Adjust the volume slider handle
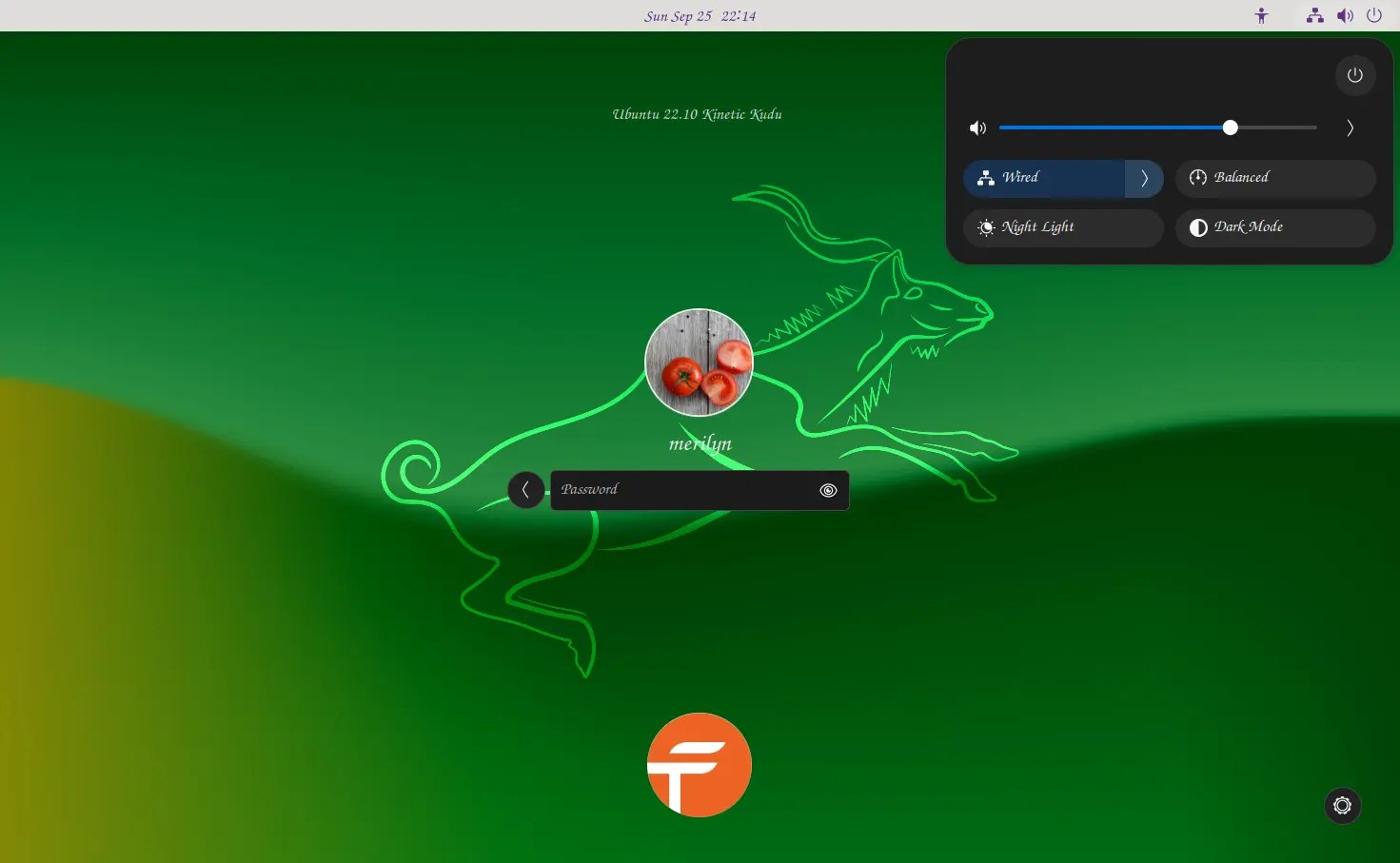The image size is (1400, 863). coord(1229,127)
